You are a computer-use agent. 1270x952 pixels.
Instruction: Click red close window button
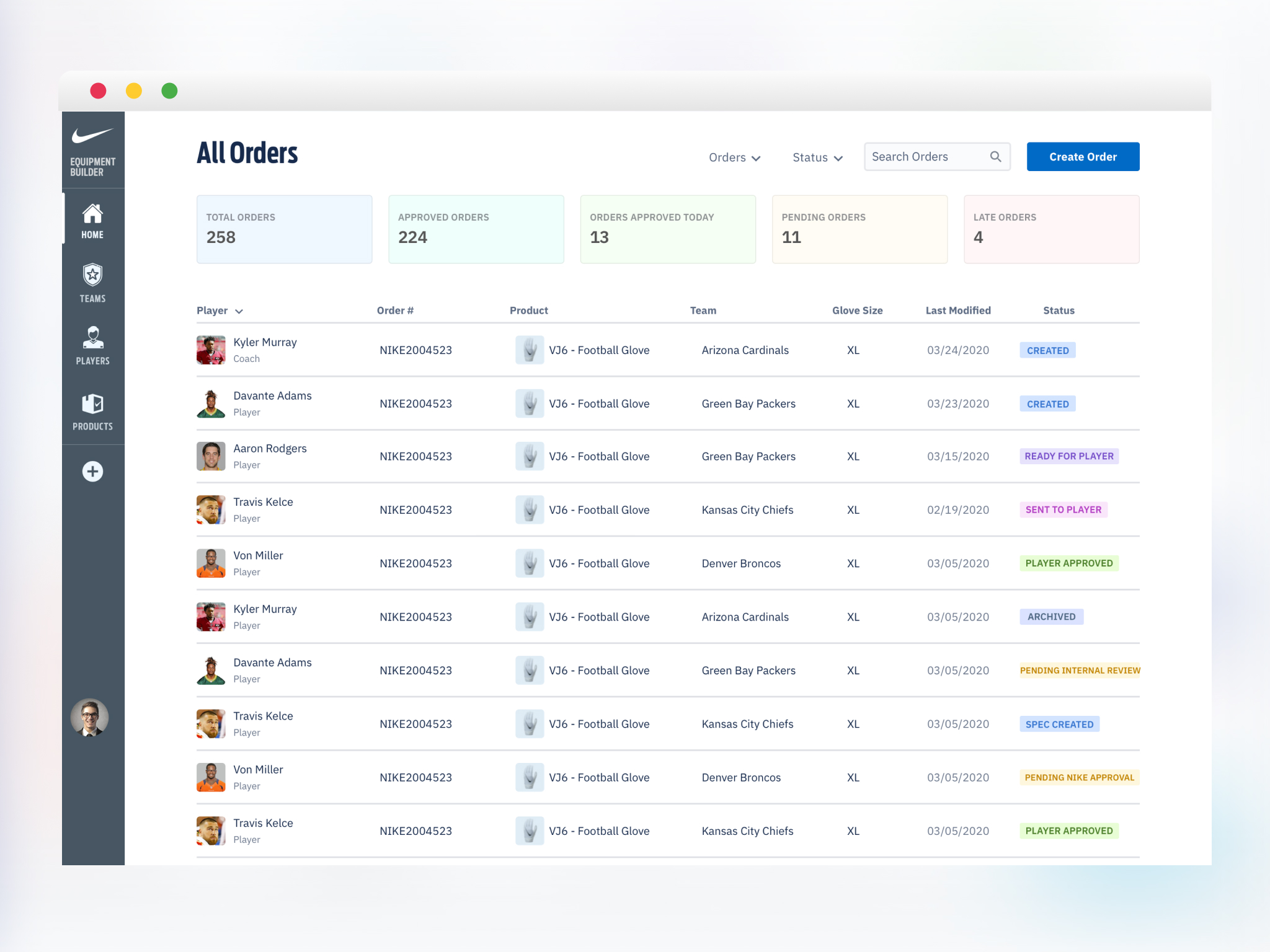point(98,91)
